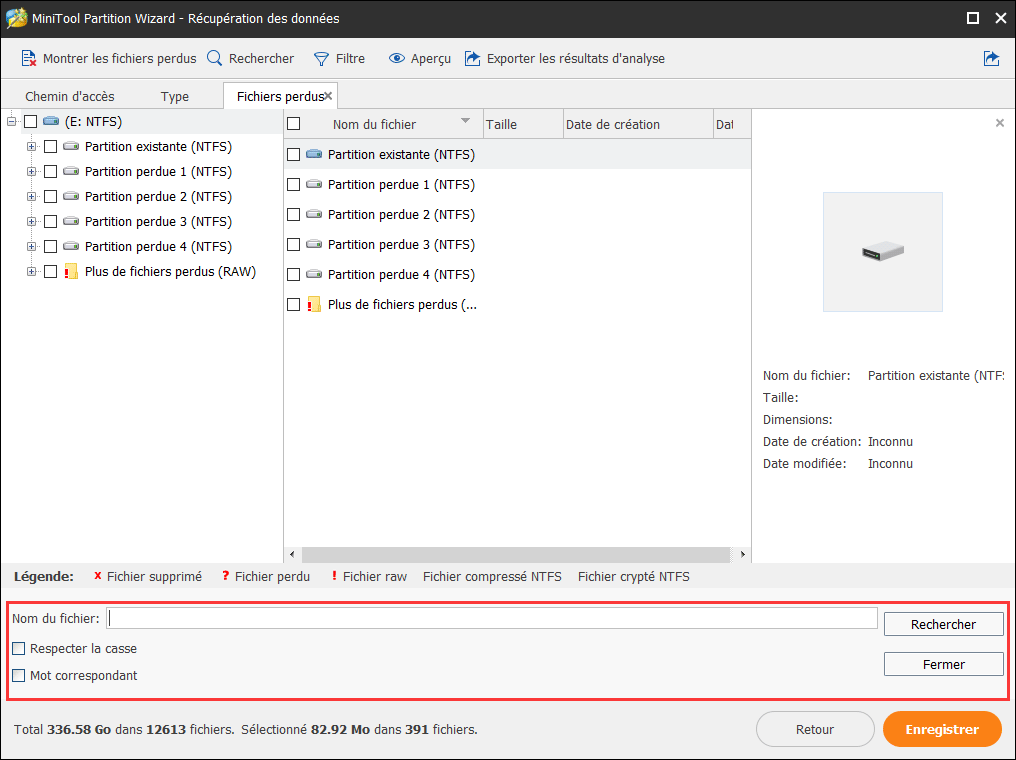Click the Retour button
This screenshot has height=760, width=1016.
[814, 730]
